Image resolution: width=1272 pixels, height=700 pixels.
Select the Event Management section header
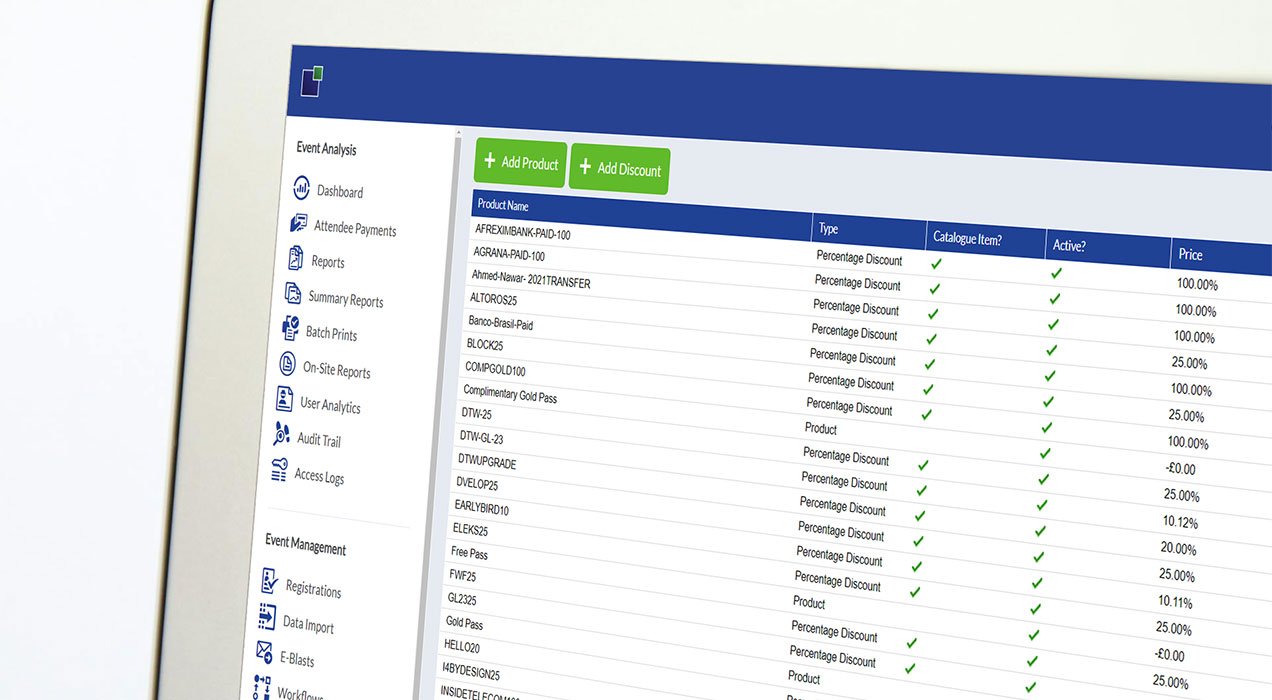tap(311, 549)
